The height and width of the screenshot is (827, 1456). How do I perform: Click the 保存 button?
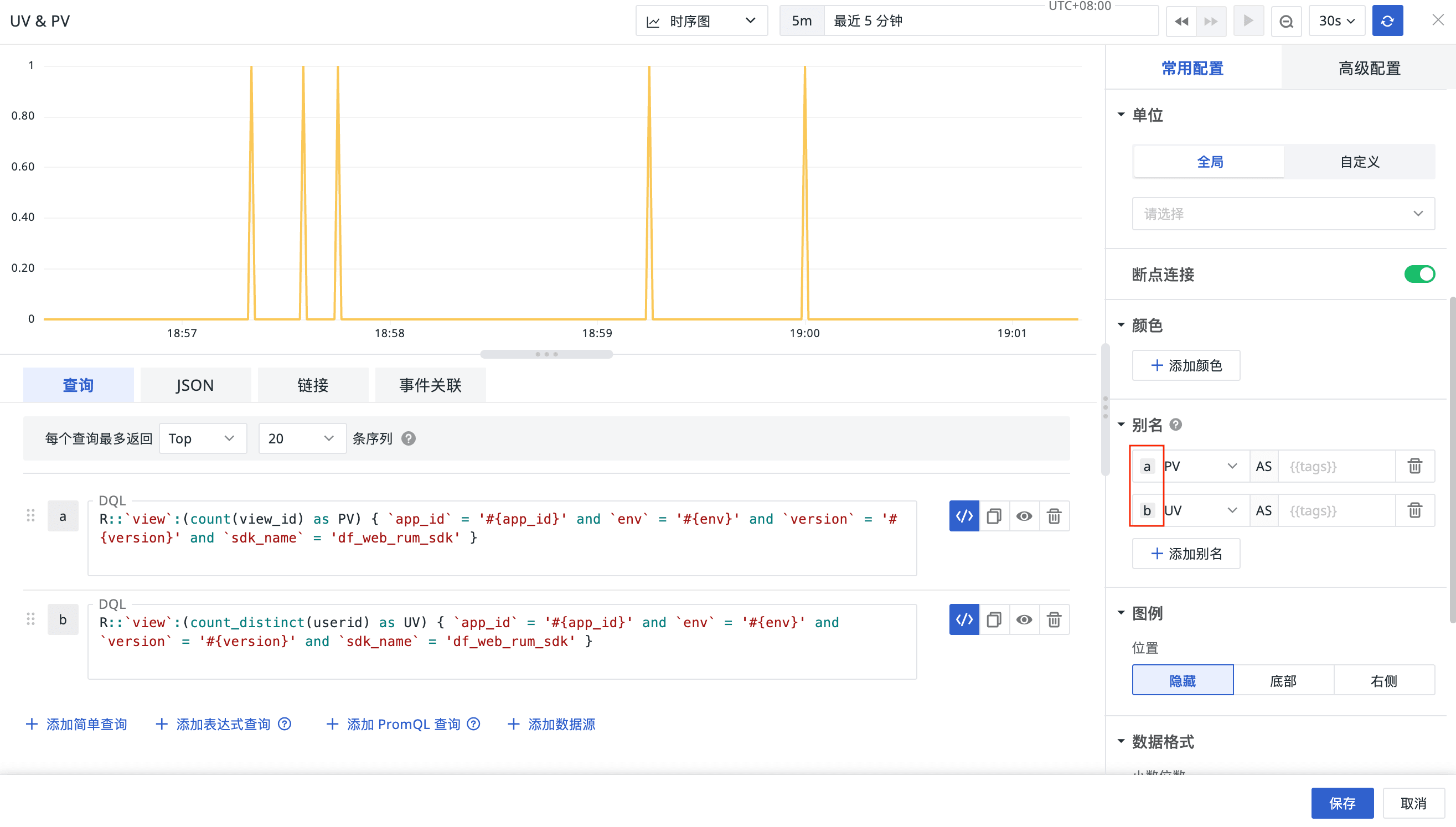pyautogui.click(x=1342, y=803)
